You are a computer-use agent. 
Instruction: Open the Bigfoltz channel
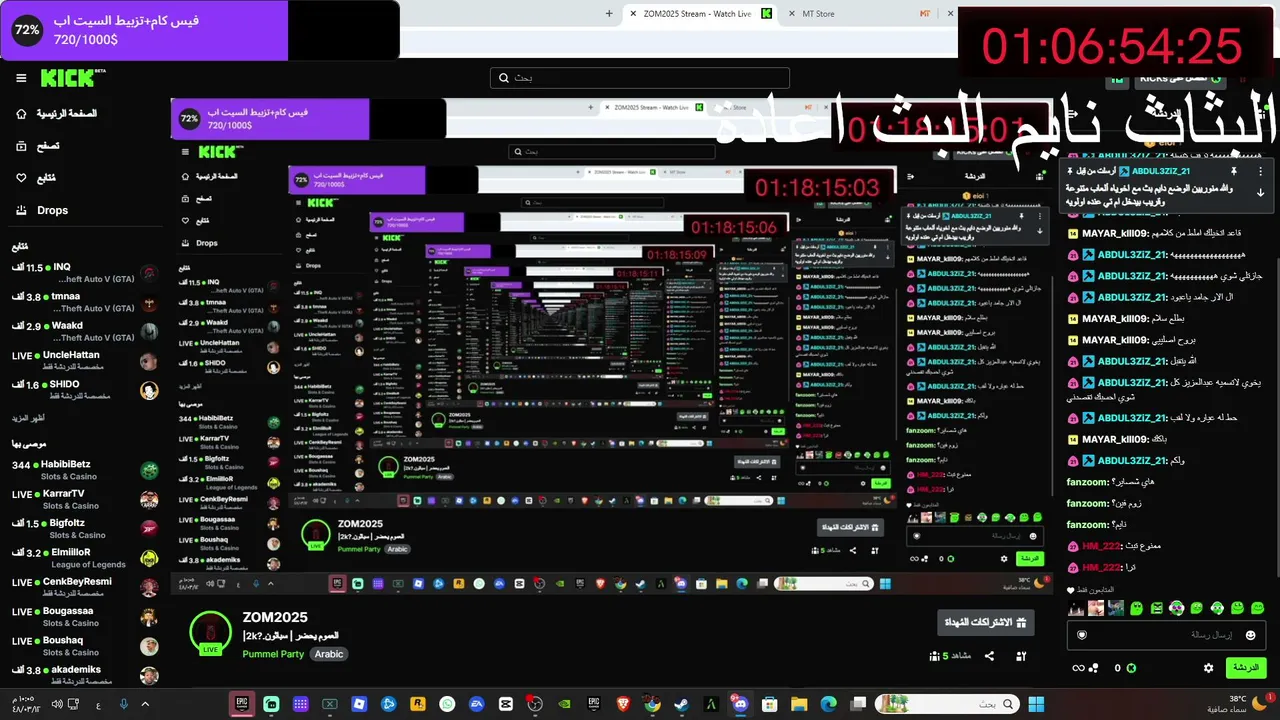tap(86, 528)
